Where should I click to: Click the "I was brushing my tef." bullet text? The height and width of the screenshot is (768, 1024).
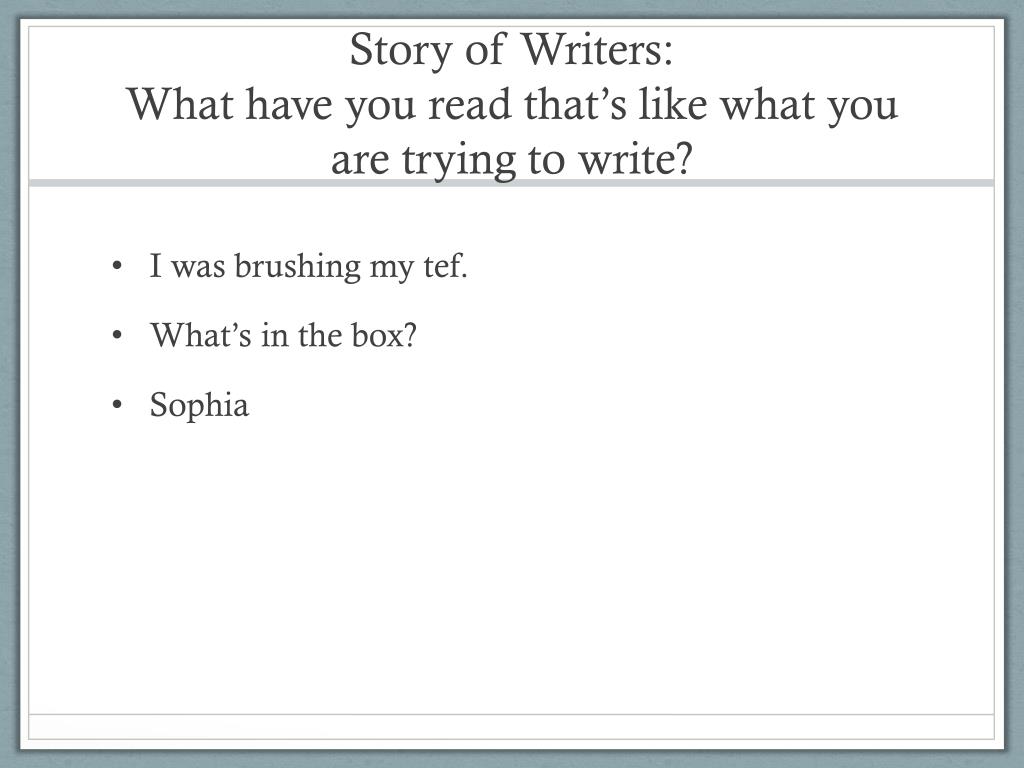pos(308,266)
